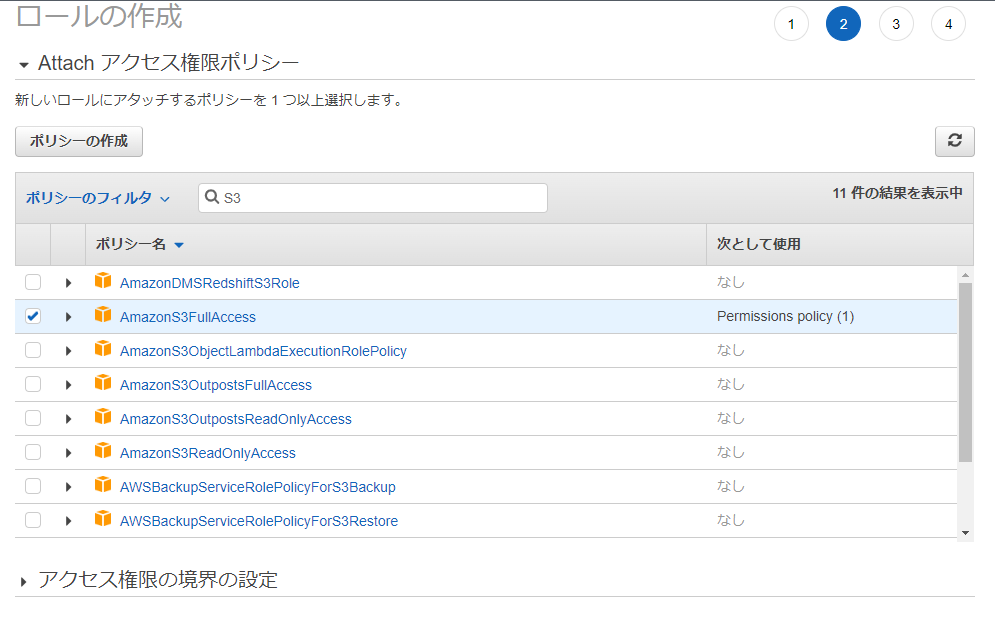995x622 pixels.
Task: Expand the AmazonS3ReadOnlyAccess row arrow
Action: pos(68,453)
